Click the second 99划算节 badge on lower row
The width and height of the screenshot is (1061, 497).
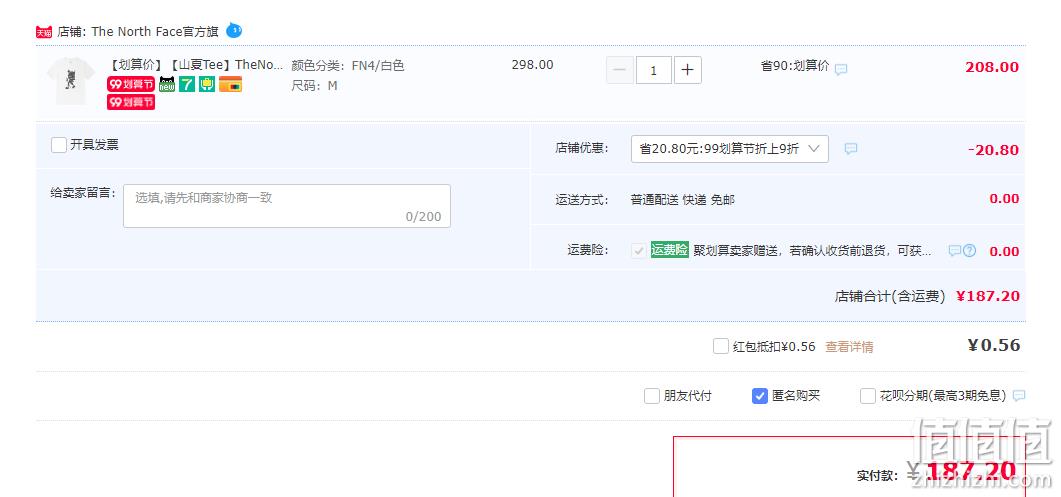(x=131, y=102)
